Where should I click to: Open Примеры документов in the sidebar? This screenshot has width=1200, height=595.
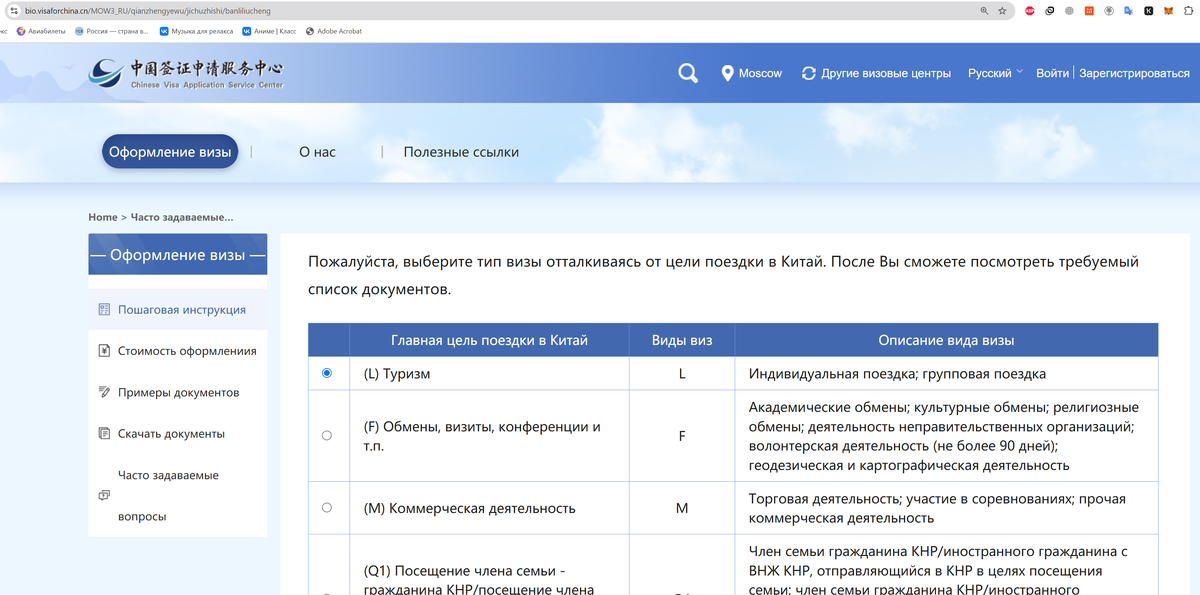178,393
